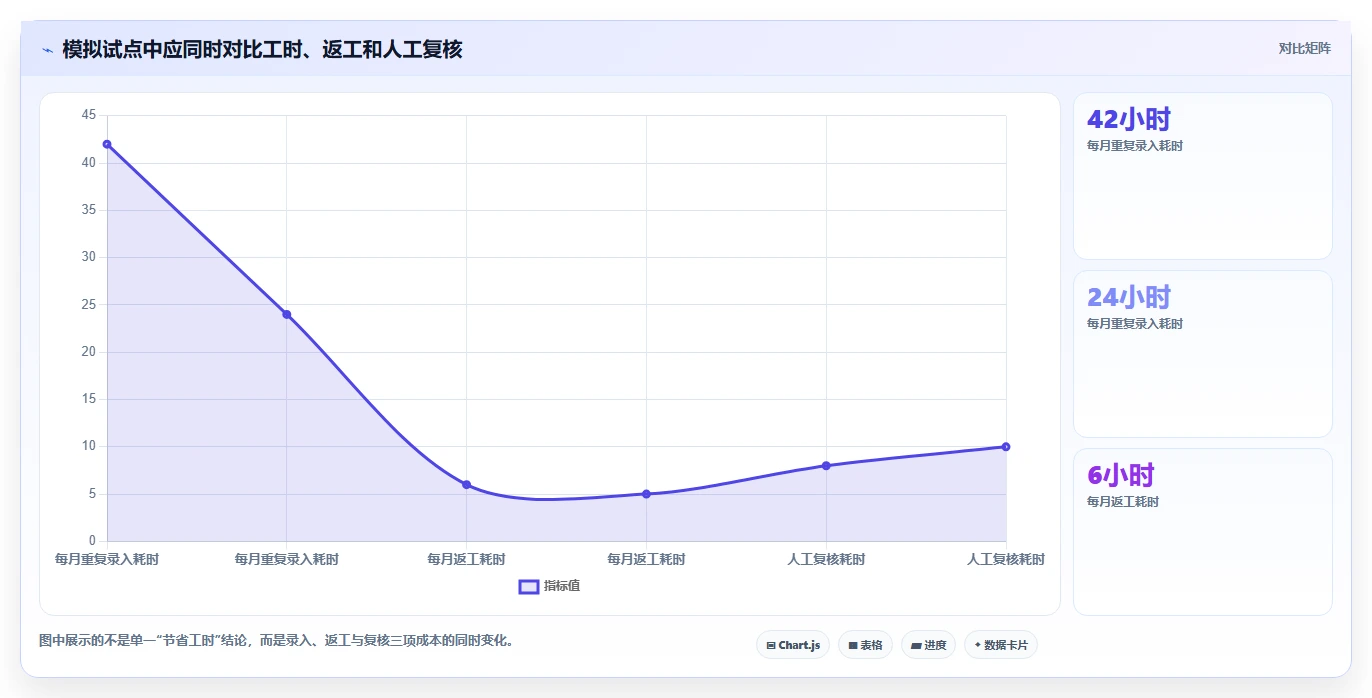Toggle the 指标值 legend label
The image size is (1372, 698).
pos(562,586)
